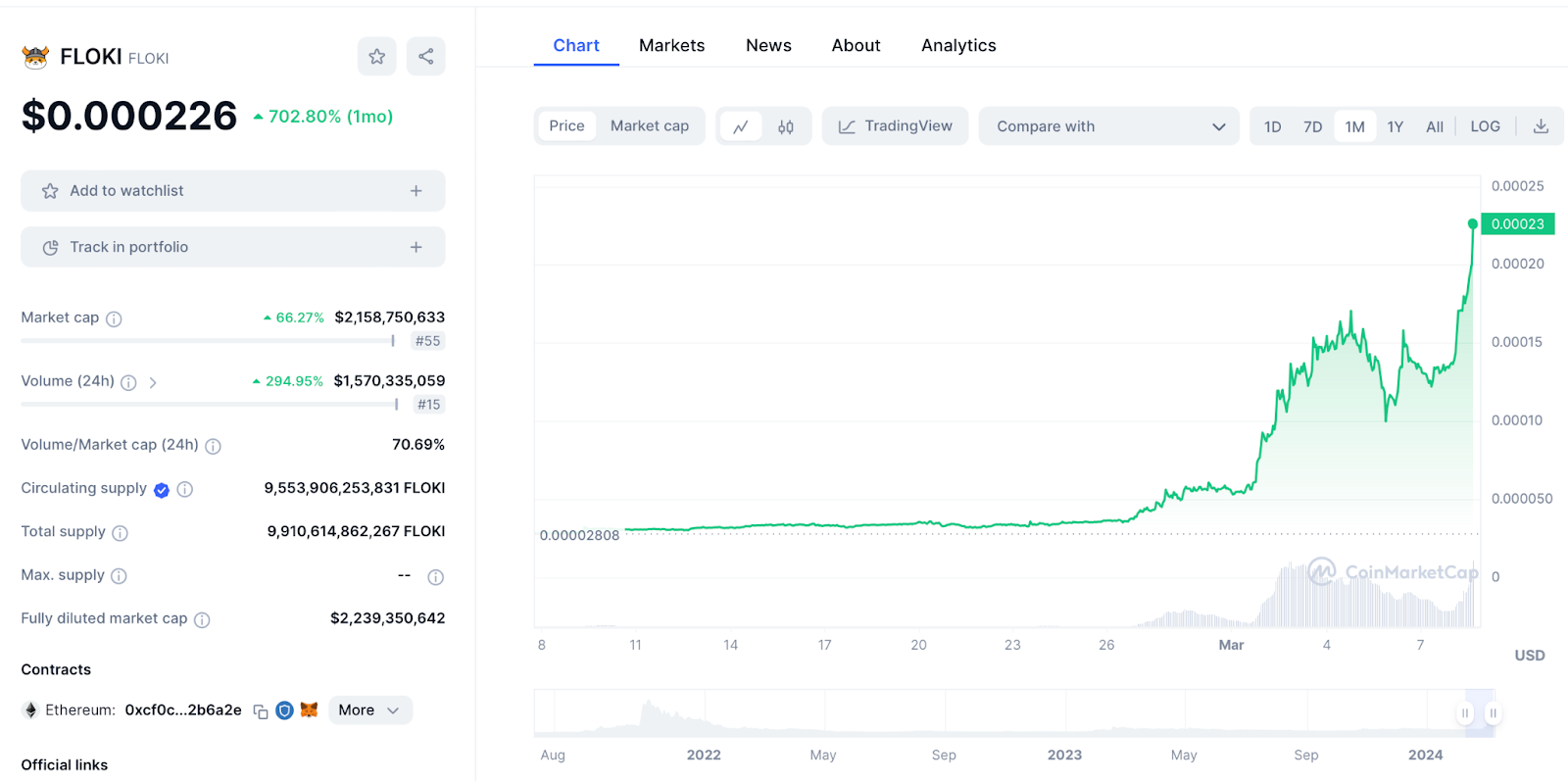This screenshot has width=1568, height=782.
Task: Open Compare with dropdown
Action: click(x=1109, y=126)
